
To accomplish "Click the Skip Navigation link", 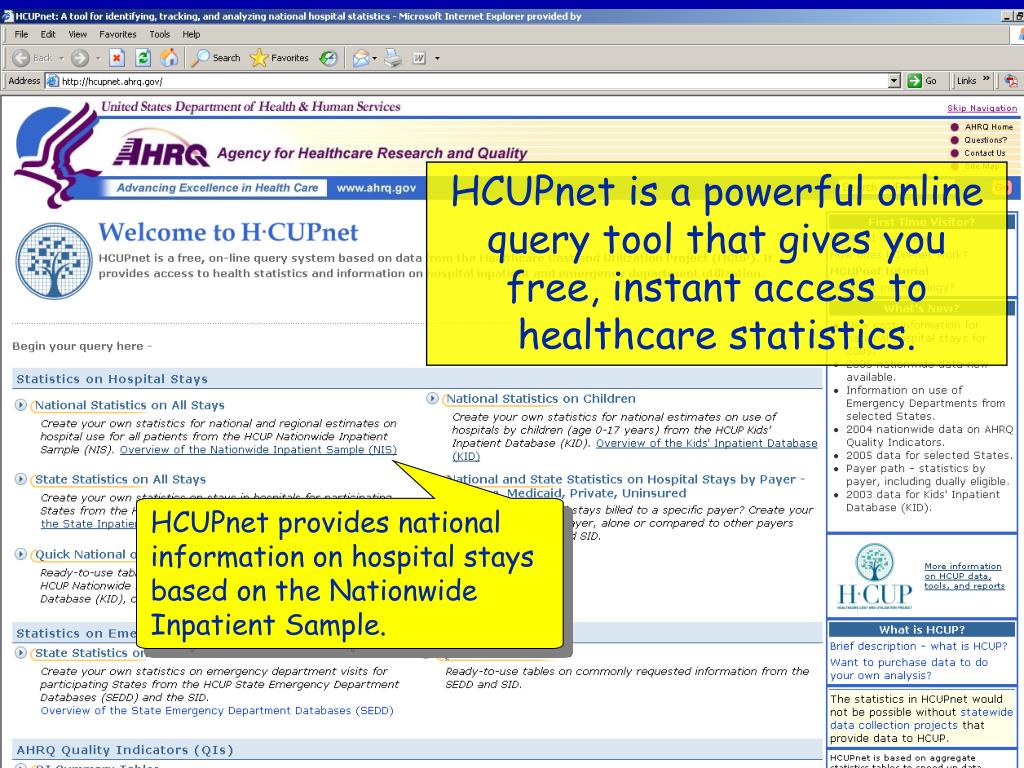I will tap(982, 108).
